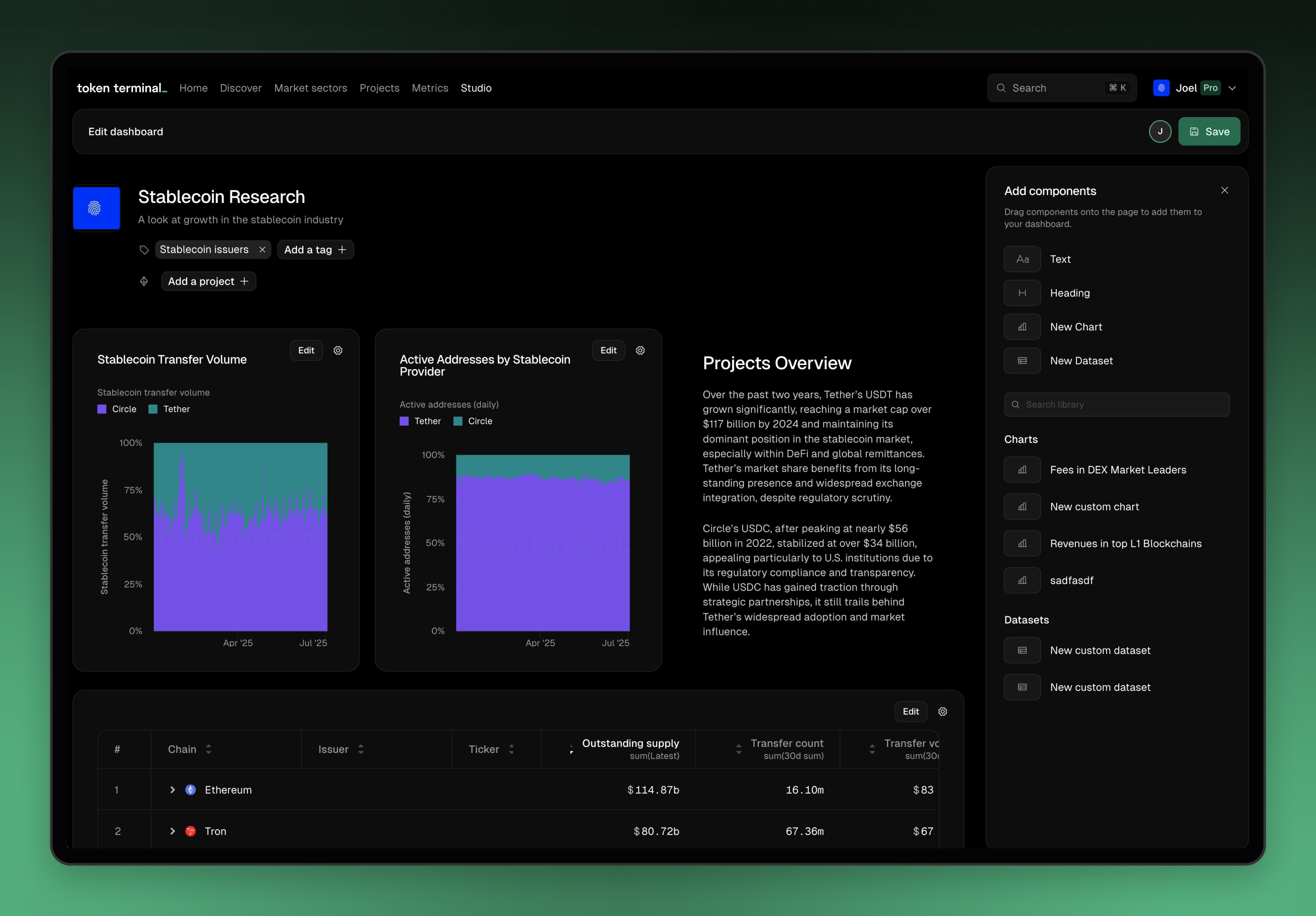Toggle Circle legend in Stablecoin Transfer Volume chart
The image size is (1316, 916).
click(x=117, y=409)
